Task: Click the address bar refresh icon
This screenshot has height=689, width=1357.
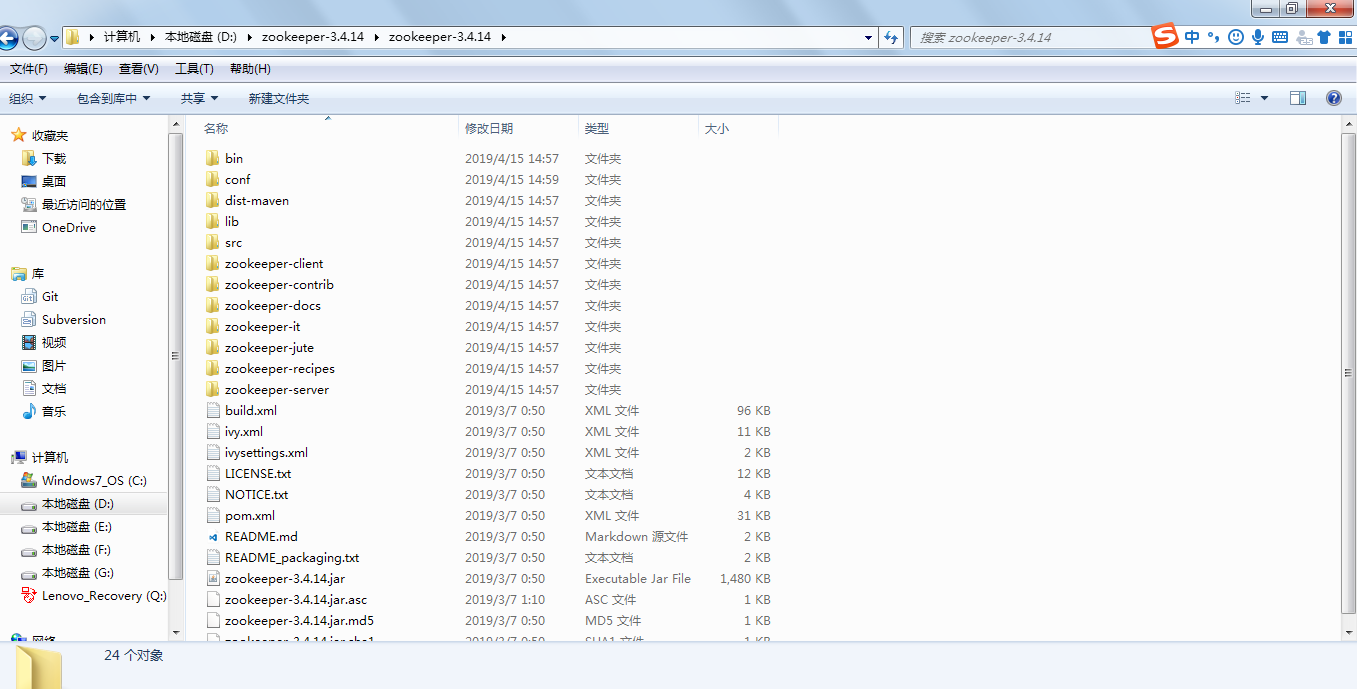Action: tap(891, 37)
